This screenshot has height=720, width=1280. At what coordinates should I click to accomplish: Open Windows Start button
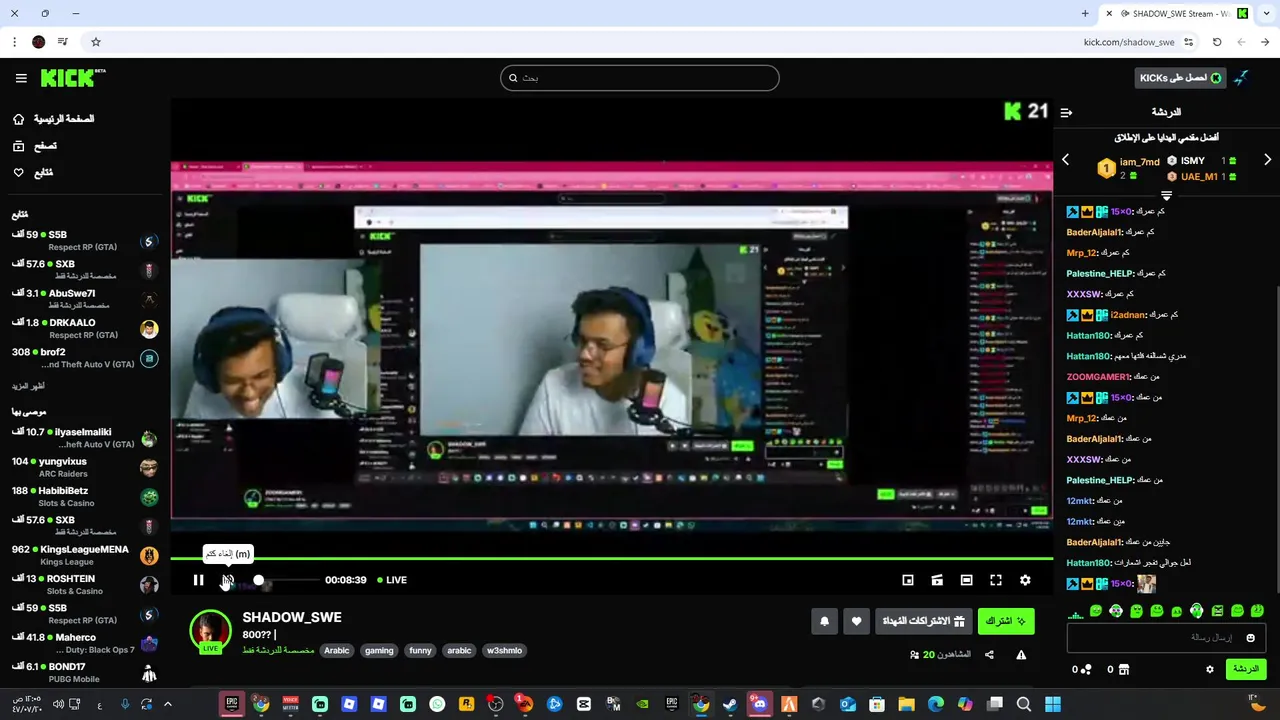tap(1053, 704)
